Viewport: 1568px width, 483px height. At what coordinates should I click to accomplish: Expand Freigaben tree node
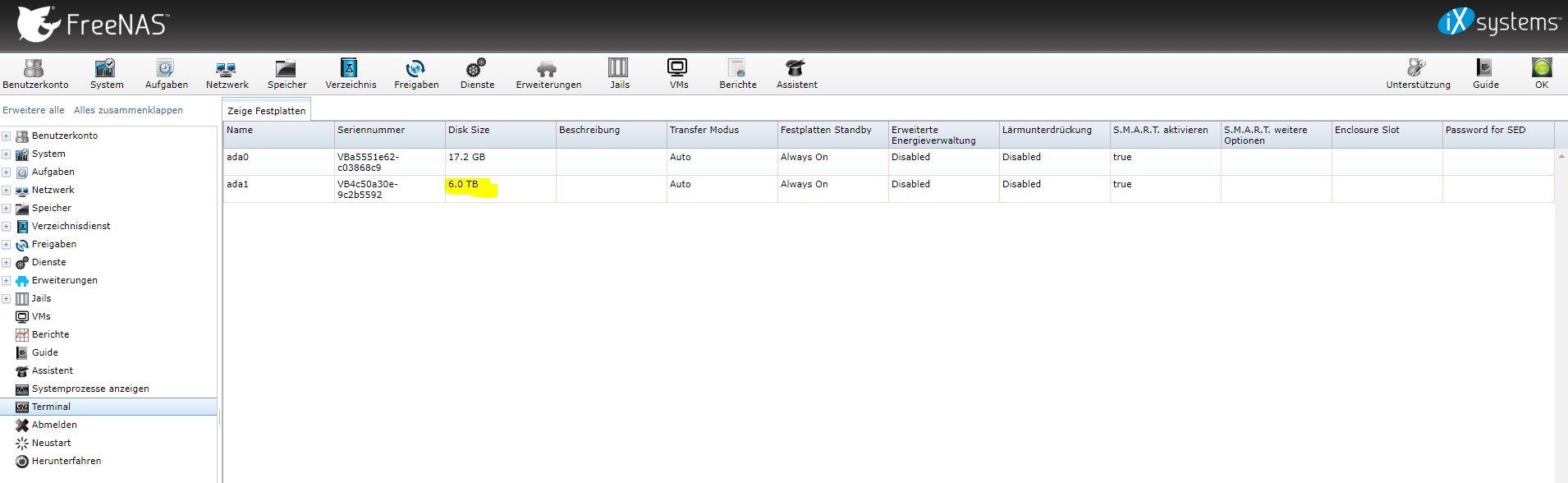pos(6,244)
